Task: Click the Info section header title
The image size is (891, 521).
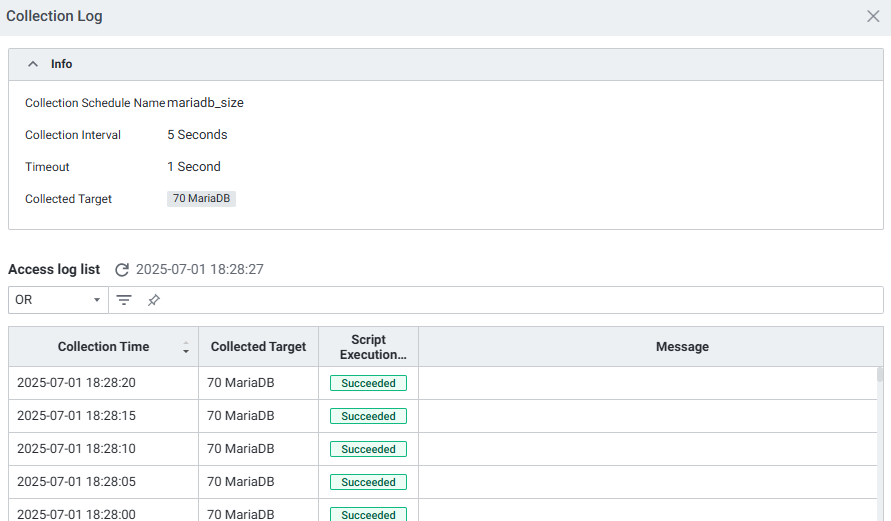Action: pyautogui.click(x=62, y=64)
